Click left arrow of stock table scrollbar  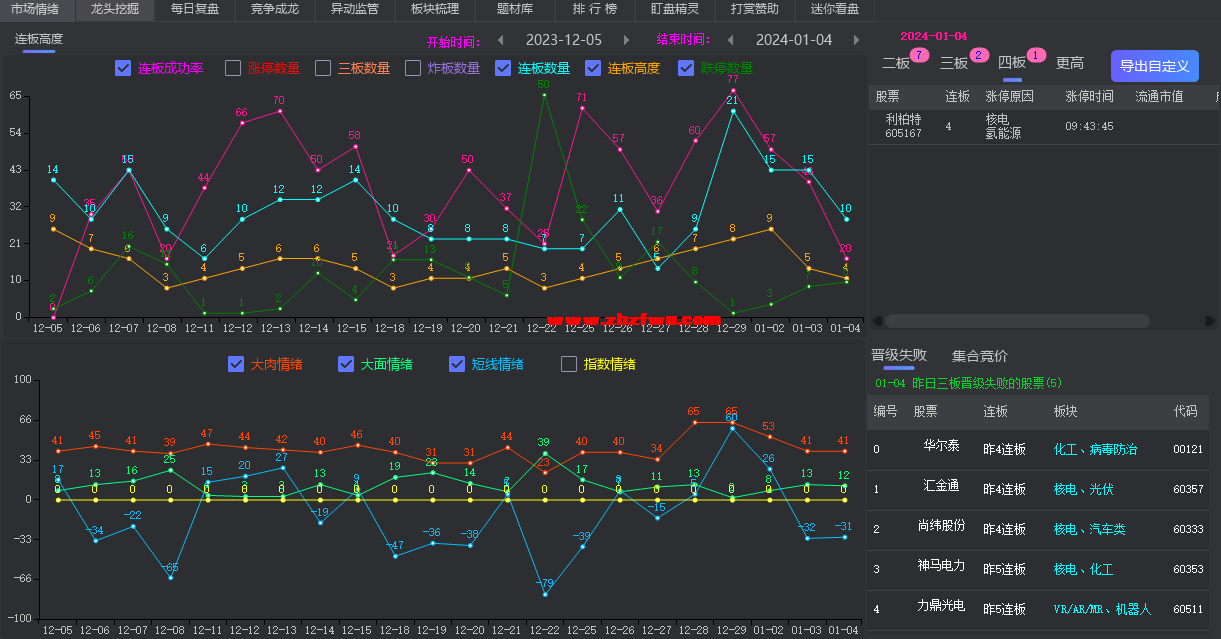coord(878,321)
